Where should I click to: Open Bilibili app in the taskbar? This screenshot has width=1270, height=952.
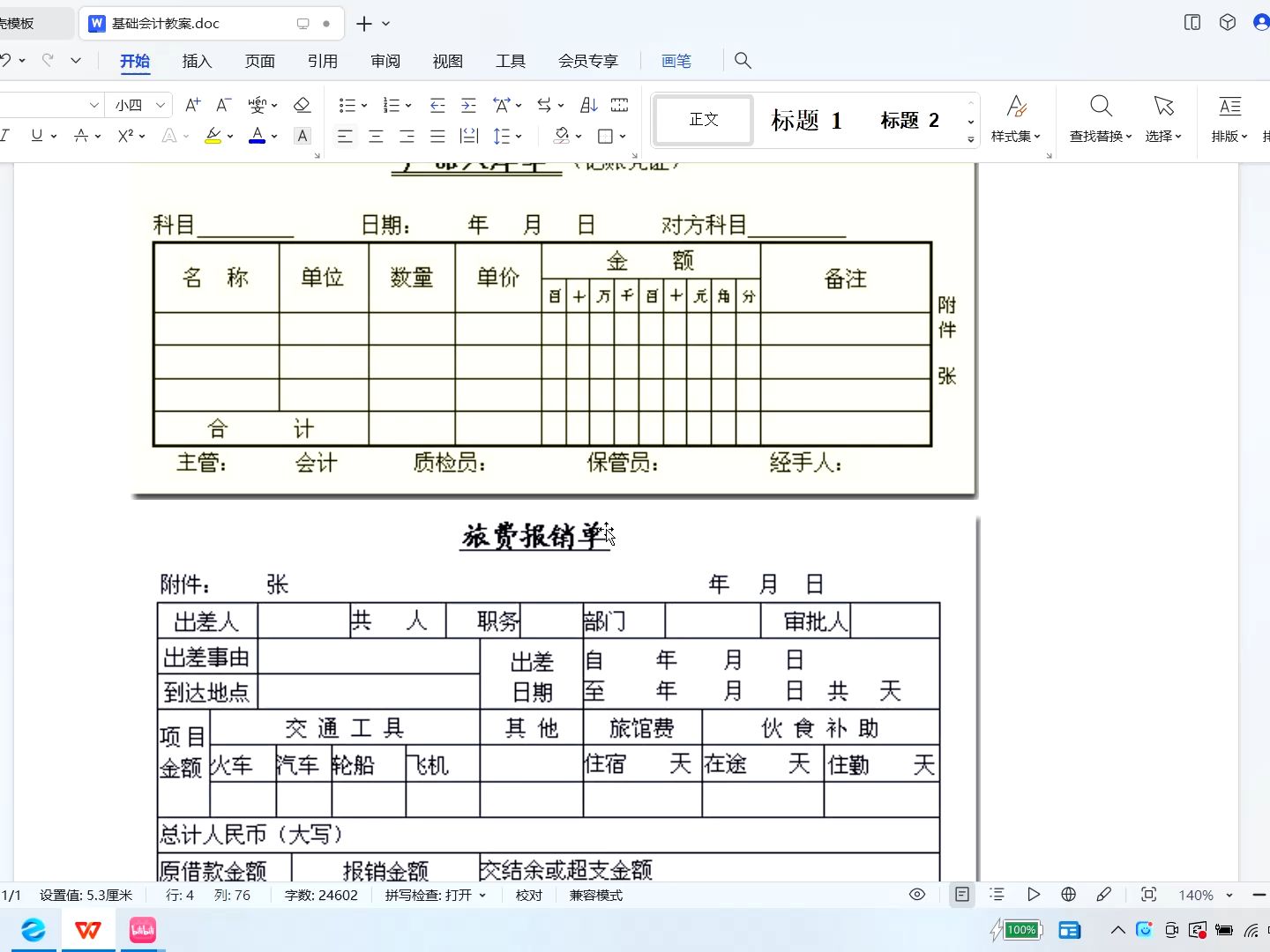tap(142, 930)
